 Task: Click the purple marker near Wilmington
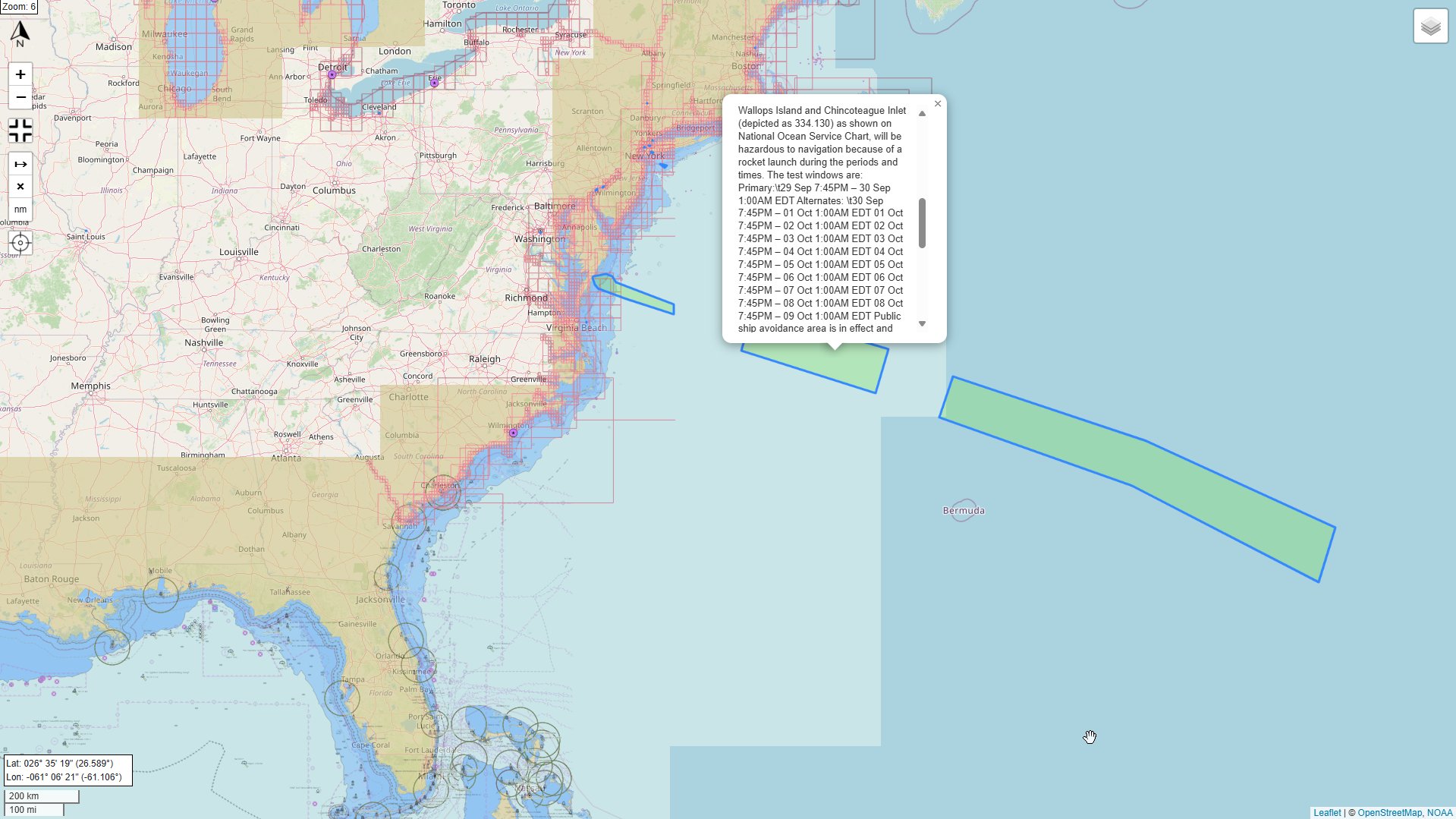[513, 433]
